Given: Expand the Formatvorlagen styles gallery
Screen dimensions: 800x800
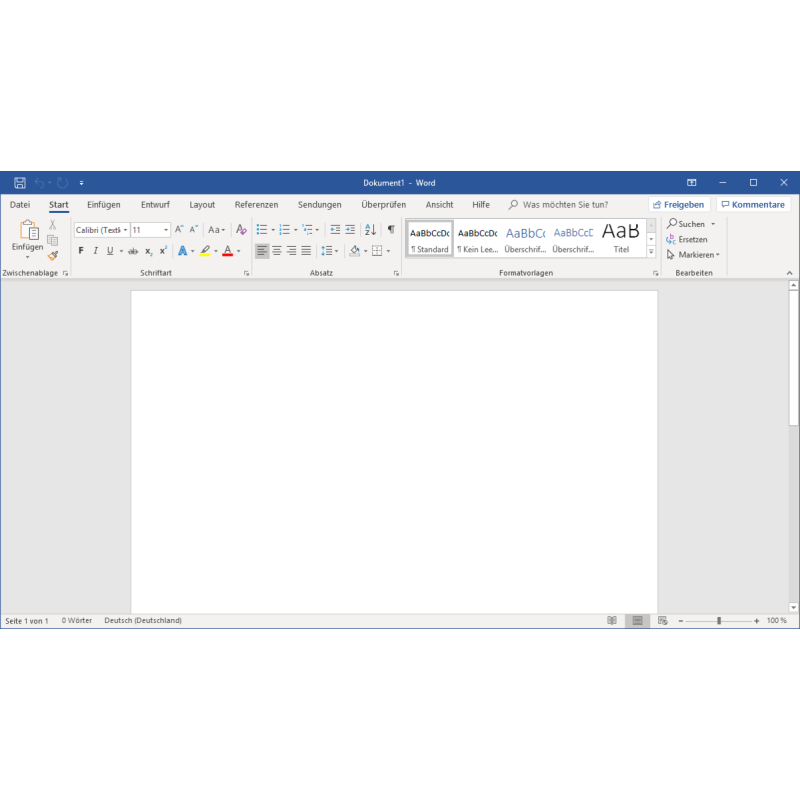Looking at the screenshot, I should (x=651, y=252).
